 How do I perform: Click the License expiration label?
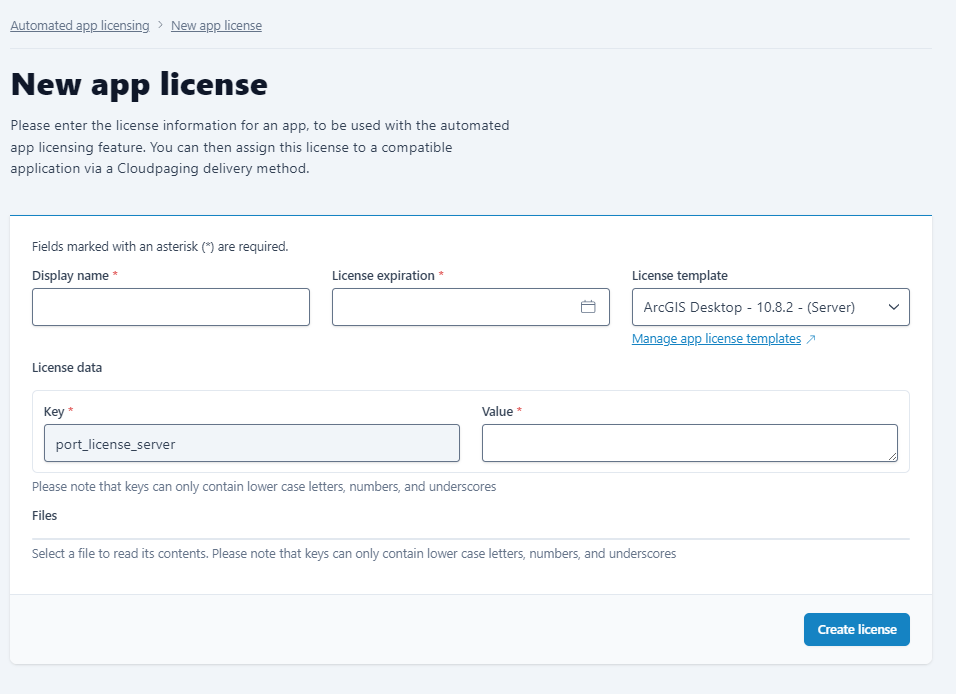pyautogui.click(x=383, y=275)
